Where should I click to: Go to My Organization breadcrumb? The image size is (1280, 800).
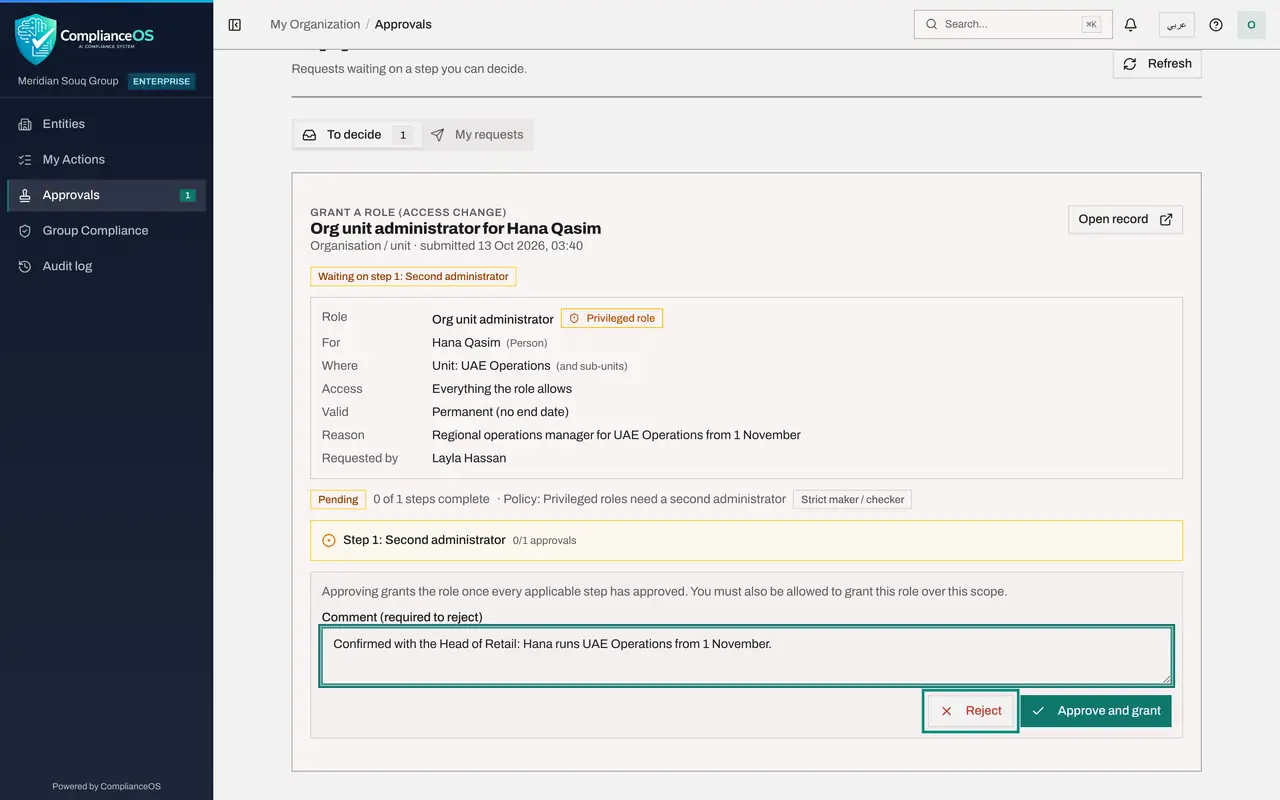click(x=315, y=24)
